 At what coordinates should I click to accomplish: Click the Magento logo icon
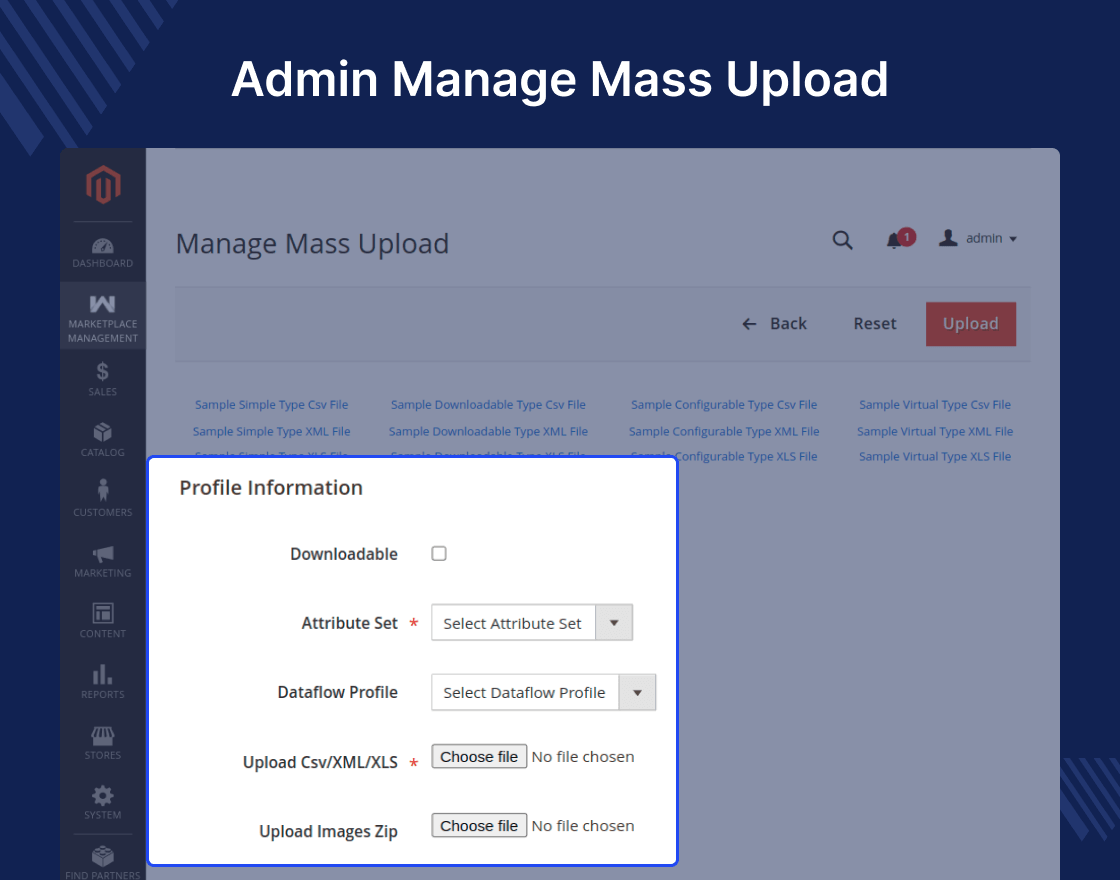(104, 184)
